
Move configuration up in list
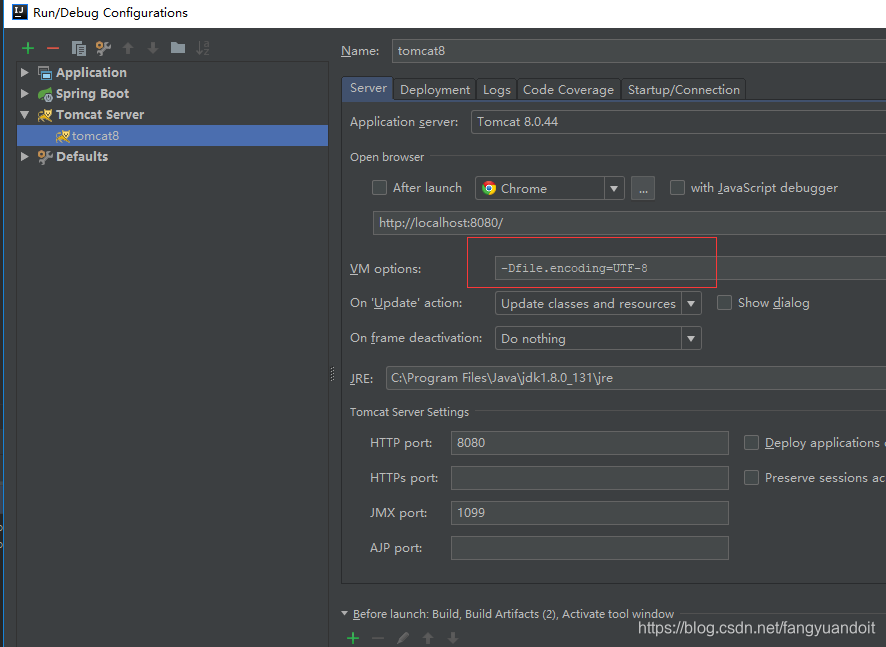click(128, 49)
